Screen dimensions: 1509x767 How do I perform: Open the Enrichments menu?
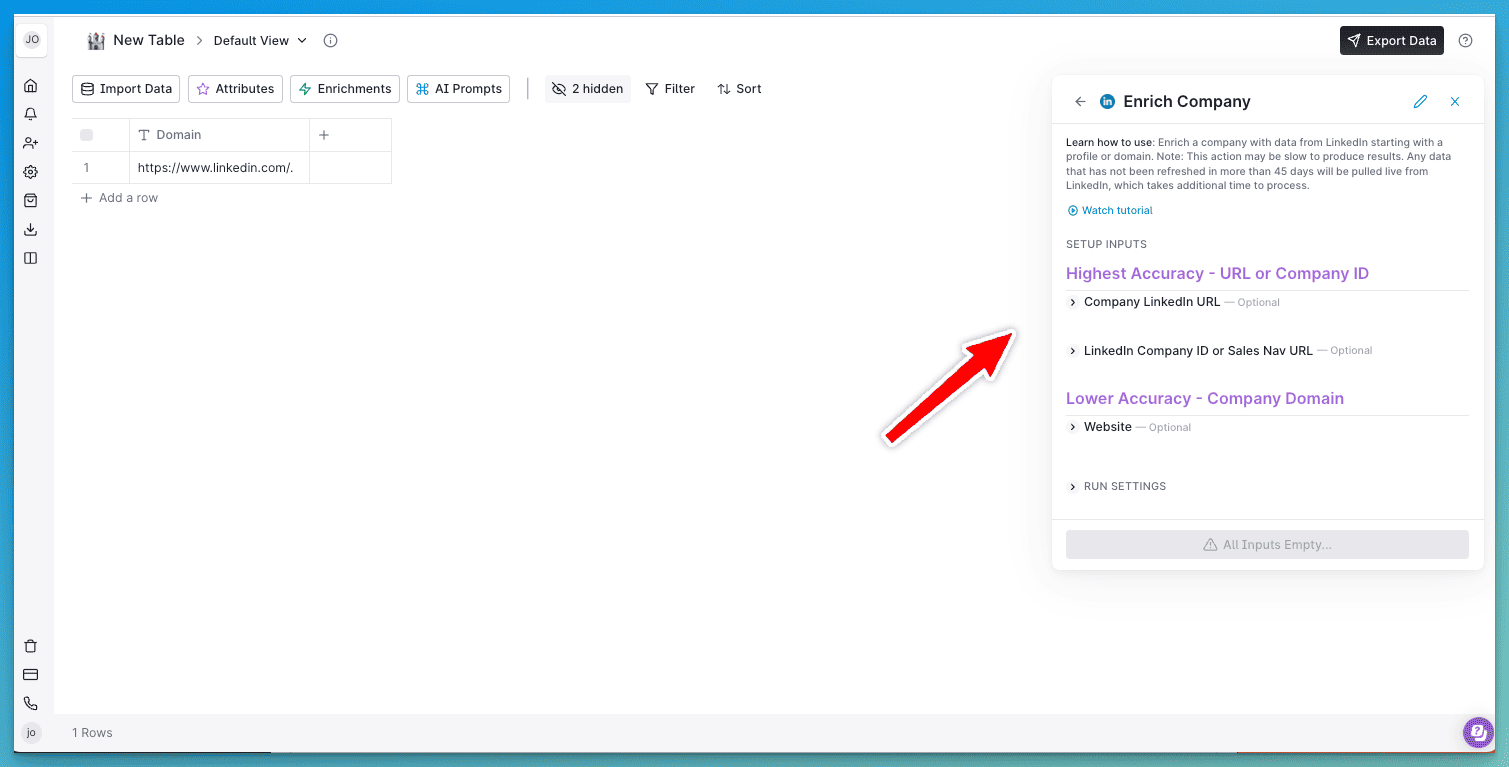click(x=345, y=89)
